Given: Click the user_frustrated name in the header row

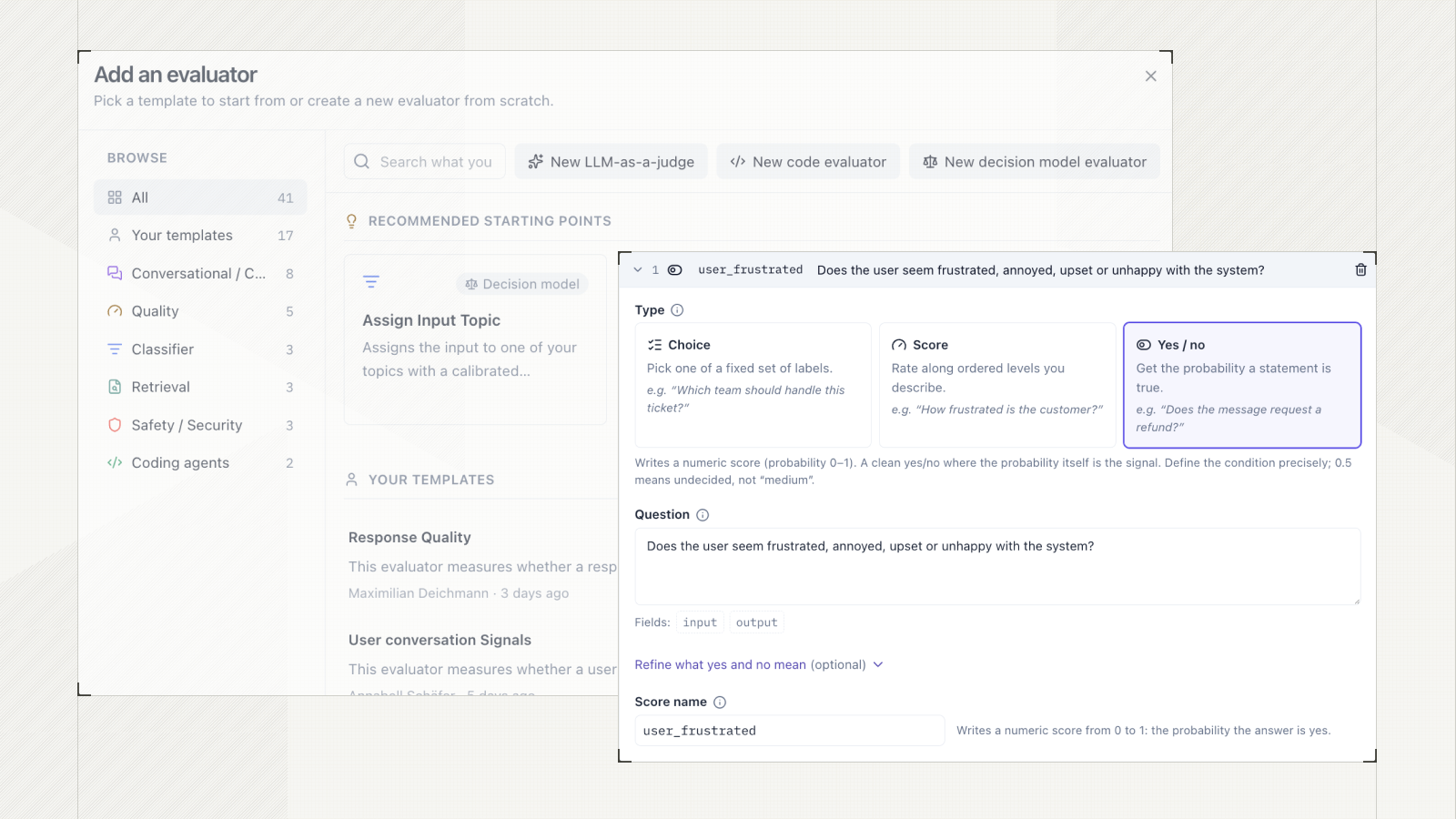Looking at the screenshot, I should (751, 270).
